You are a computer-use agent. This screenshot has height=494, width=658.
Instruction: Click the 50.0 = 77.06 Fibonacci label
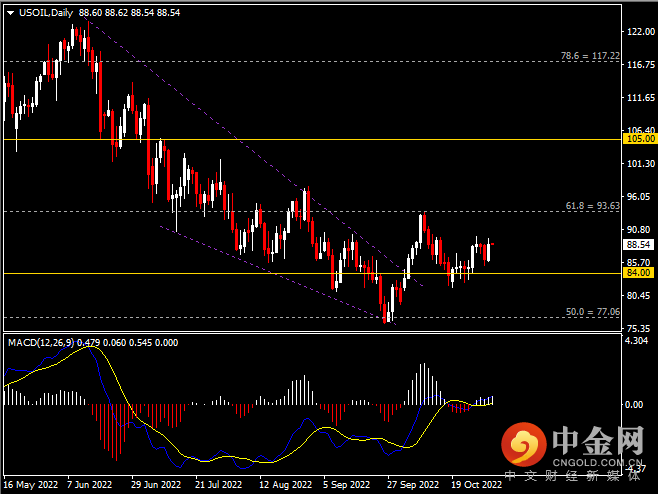point(593,312)
